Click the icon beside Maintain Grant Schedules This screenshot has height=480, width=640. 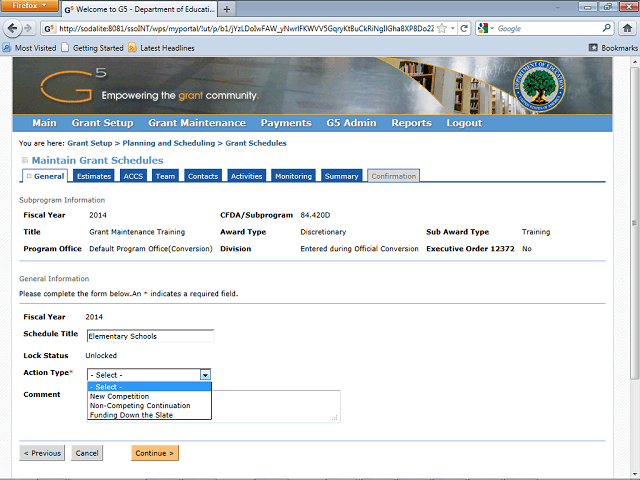click(24, 160)
